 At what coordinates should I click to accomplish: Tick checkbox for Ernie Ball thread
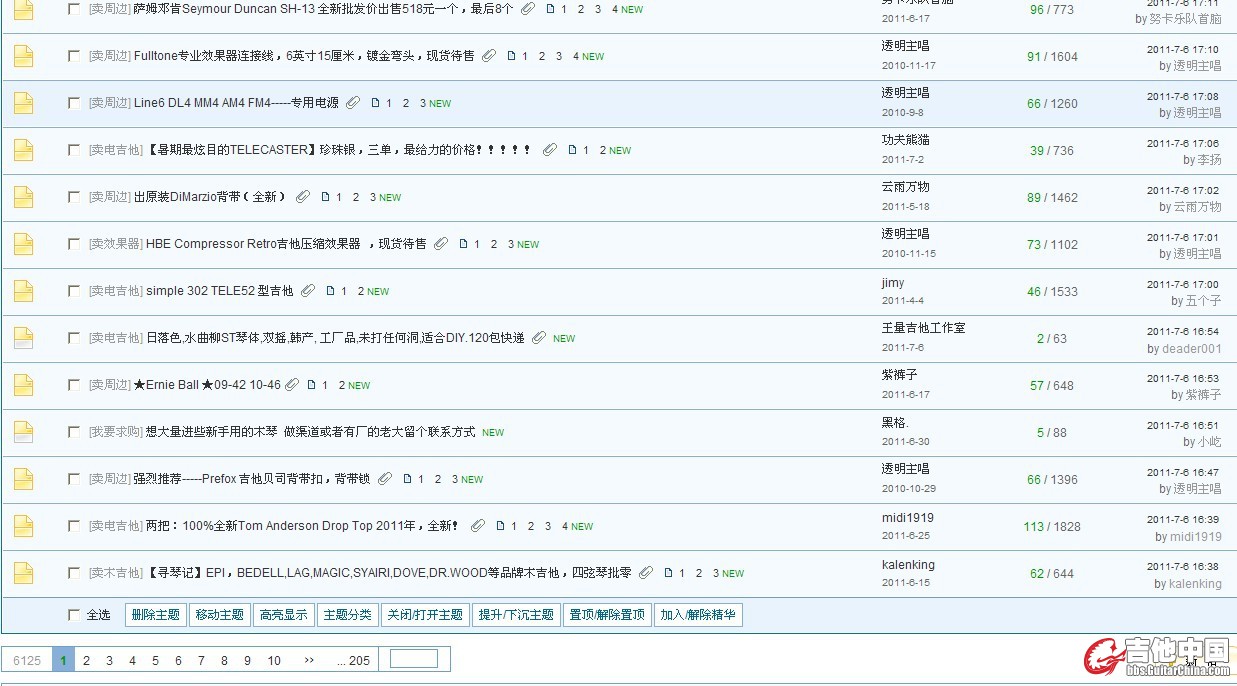pos(74,385)
